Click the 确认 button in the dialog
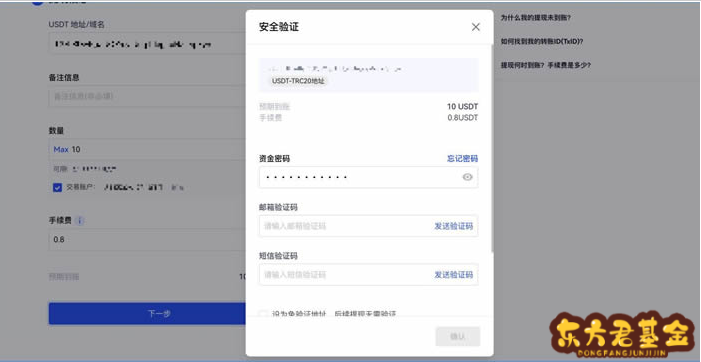The height and width of the screenshot is (362, 701). [458, 336]
